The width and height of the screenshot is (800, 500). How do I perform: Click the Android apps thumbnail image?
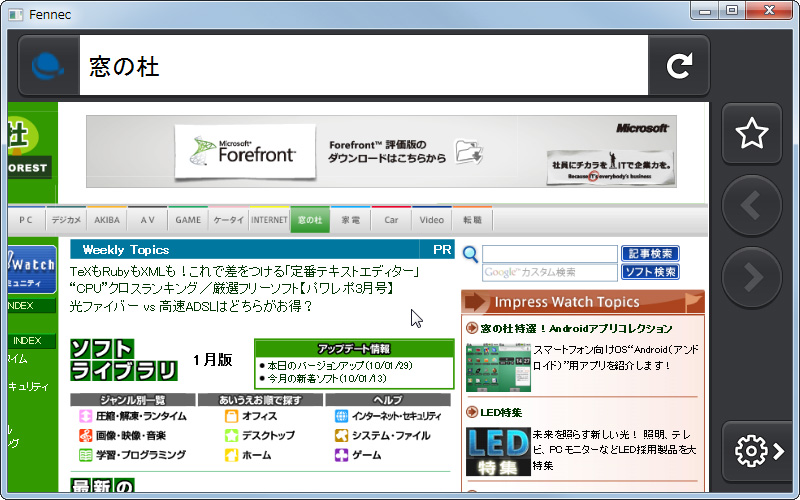pyautogui.click(x=498, y=367)
